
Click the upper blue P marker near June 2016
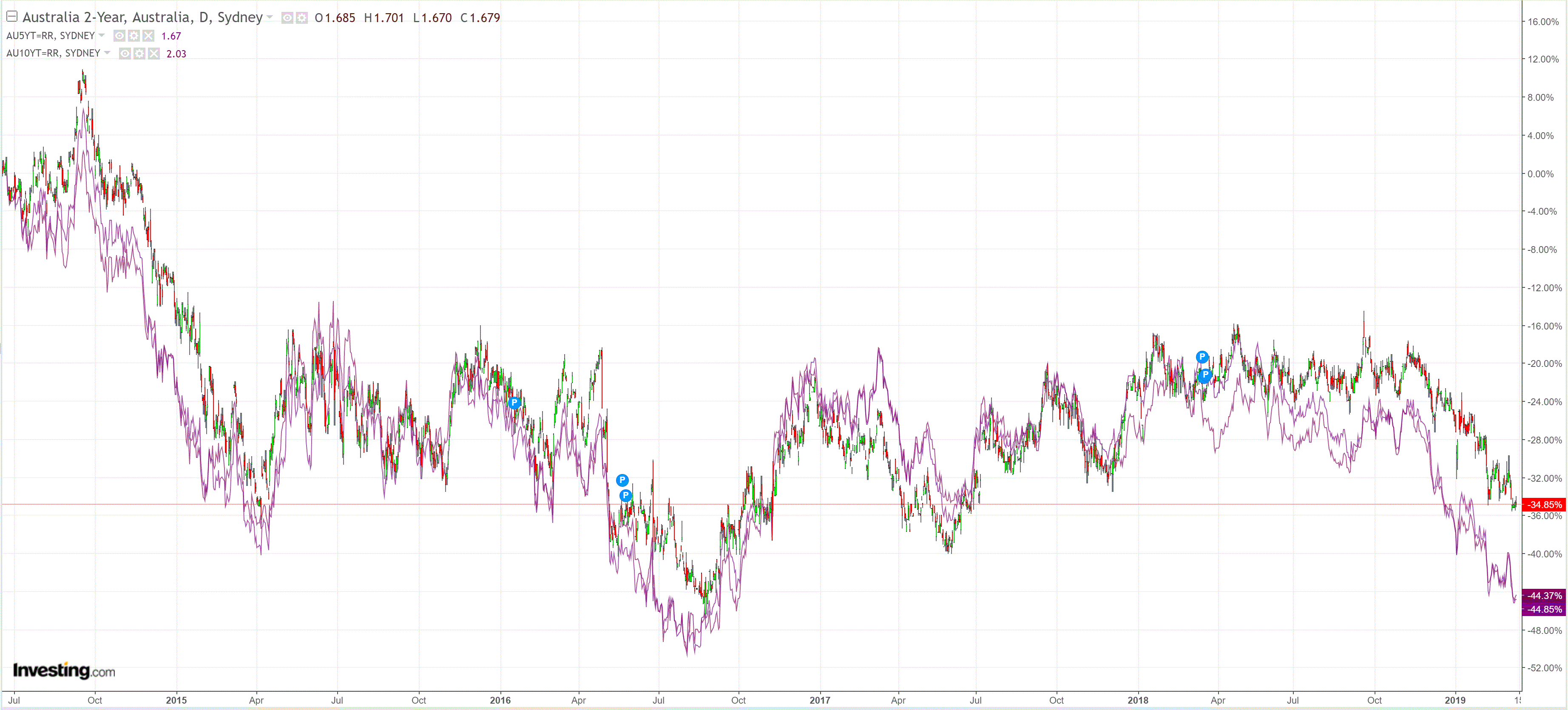pos(622,480)
